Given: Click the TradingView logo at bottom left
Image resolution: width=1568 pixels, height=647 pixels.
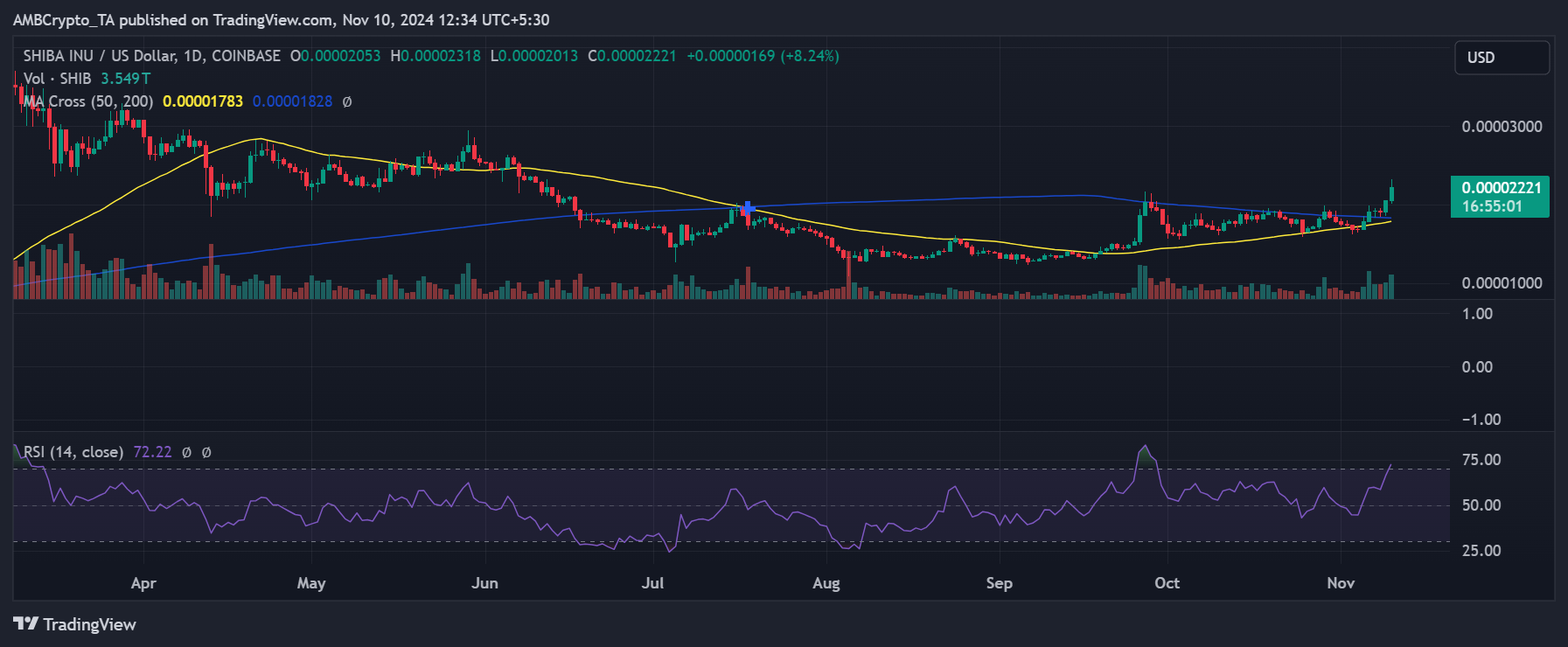Looking at the screenshot, I should [x=75, y=624].
